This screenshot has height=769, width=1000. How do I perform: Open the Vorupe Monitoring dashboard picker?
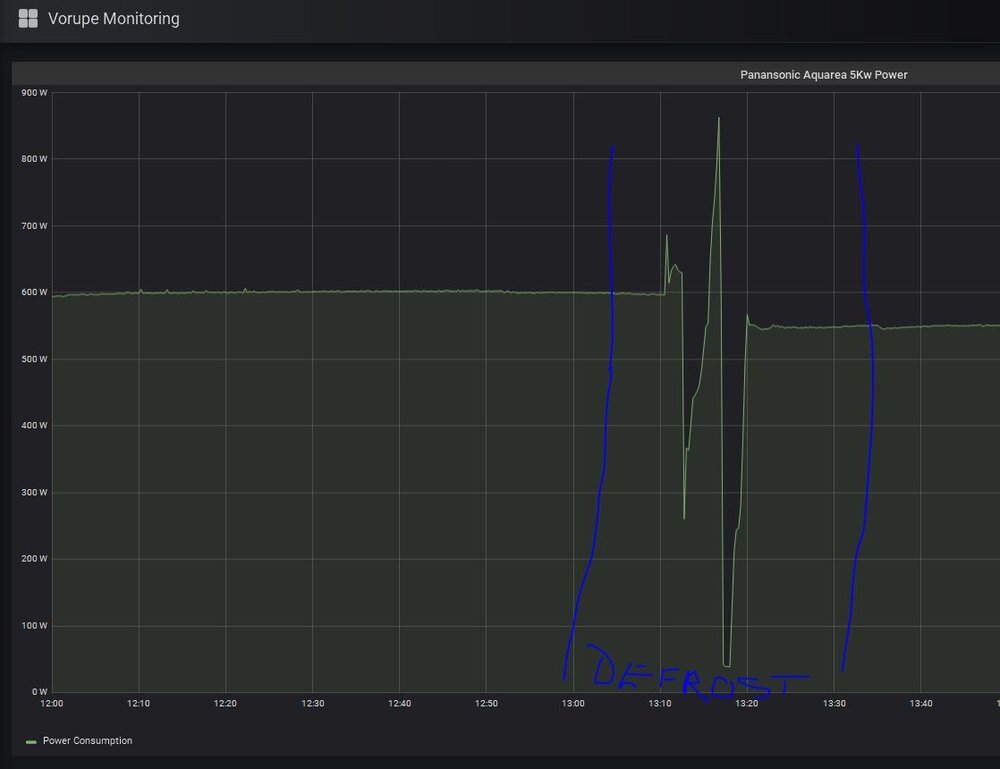pos(113,18)
